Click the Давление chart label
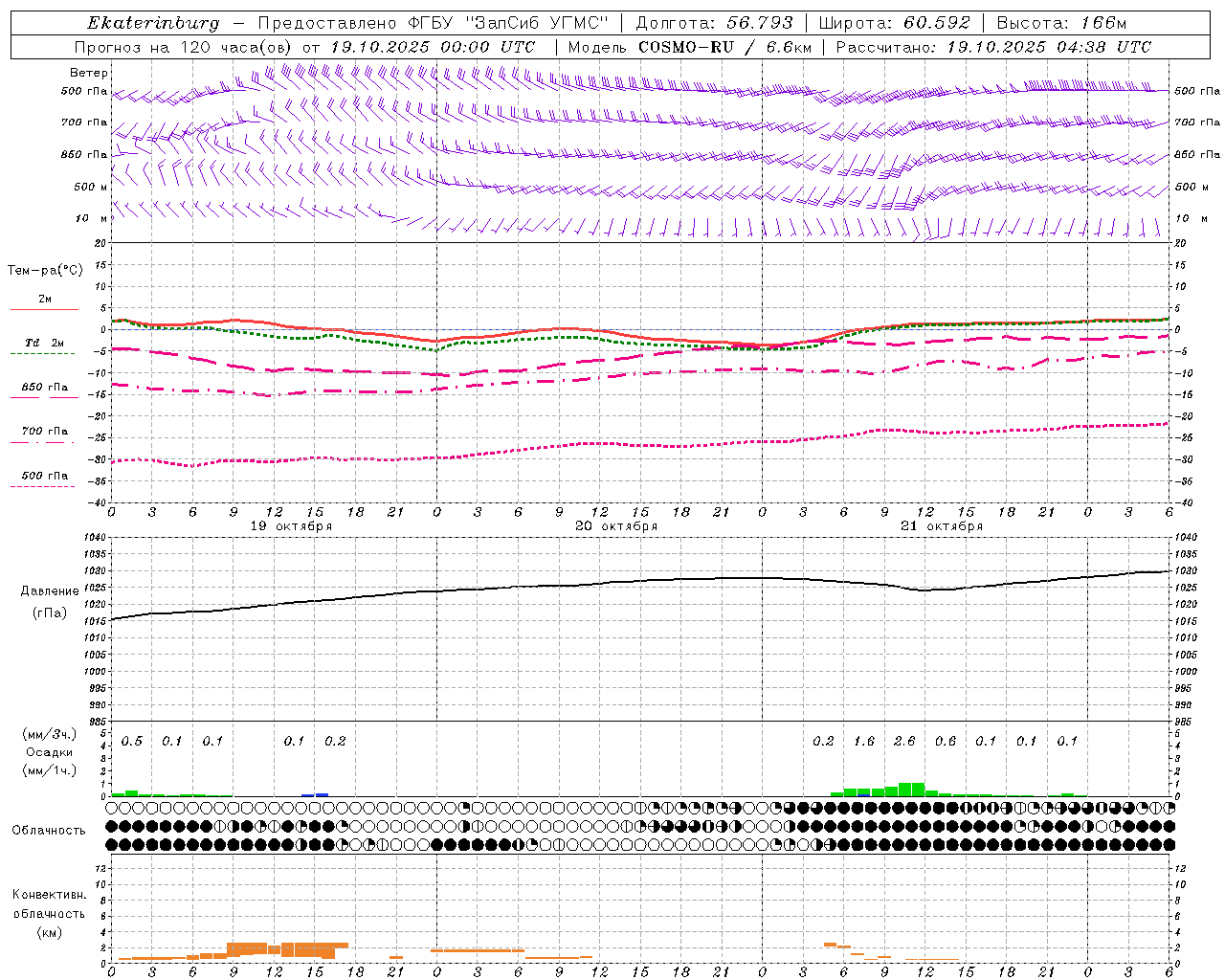Viewport: 1225px width, 980px height. point(50,591)
